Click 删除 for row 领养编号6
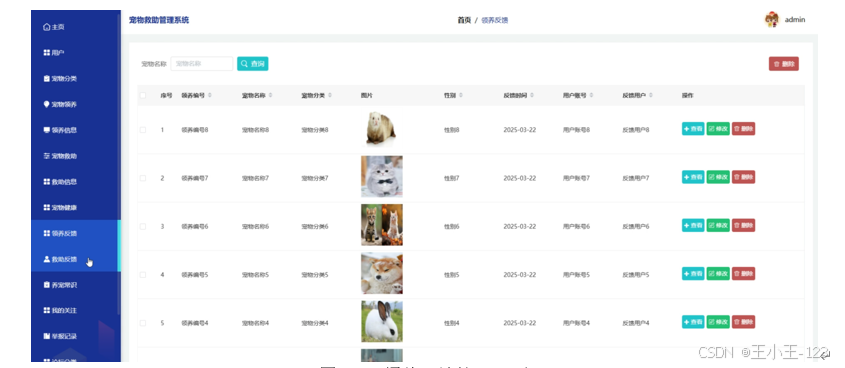The width and height of the screenshot is (845, 368). coord(743,225)
